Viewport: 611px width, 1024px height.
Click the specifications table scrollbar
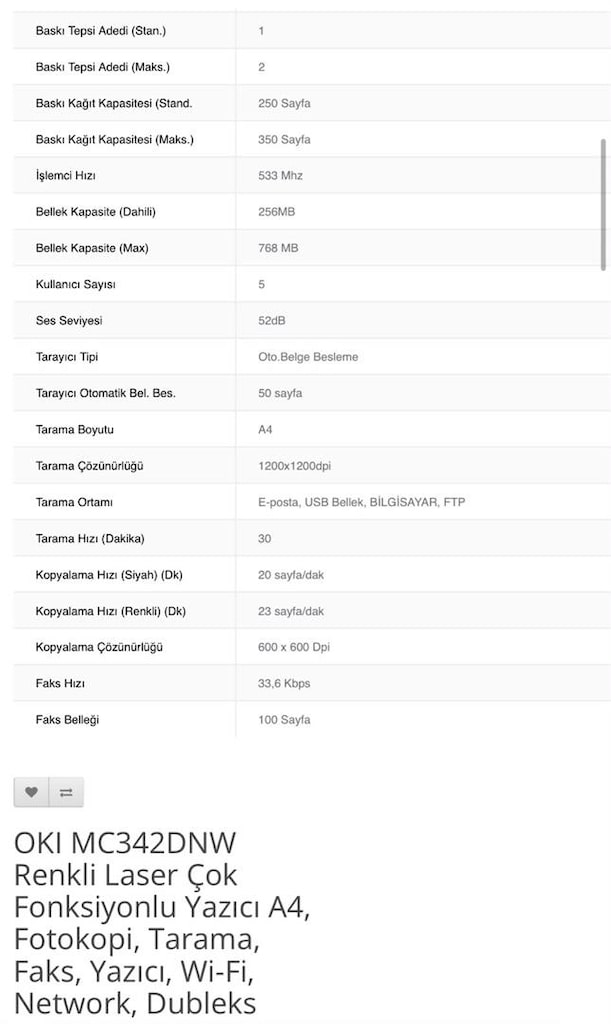pos(603,204)
